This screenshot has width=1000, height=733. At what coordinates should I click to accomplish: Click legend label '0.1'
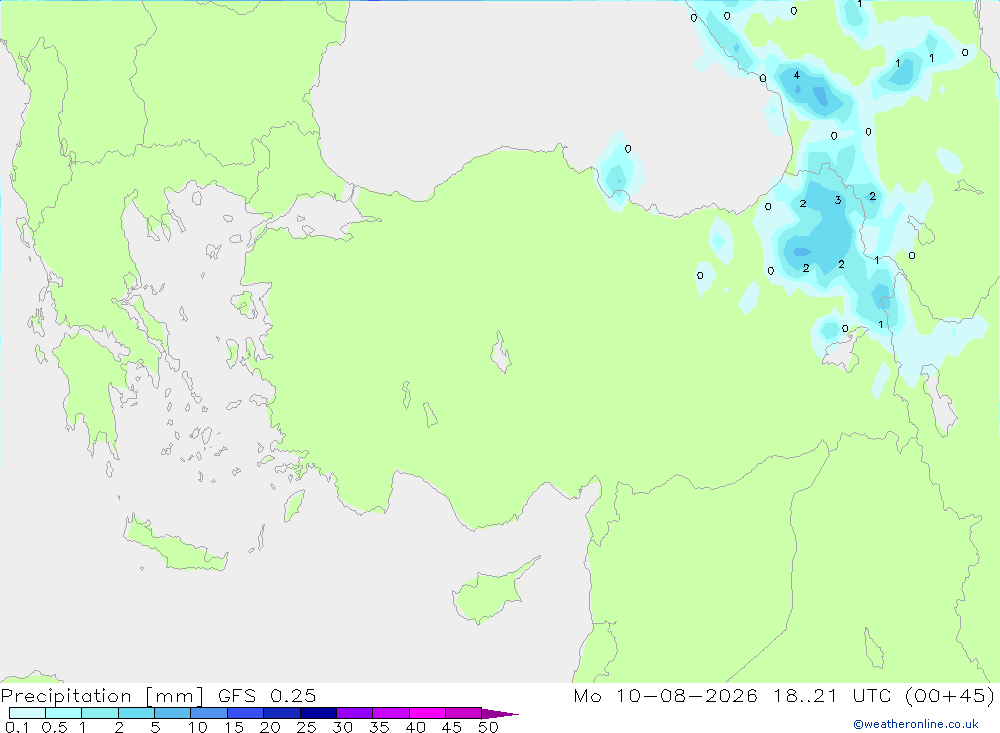(17, 727)
